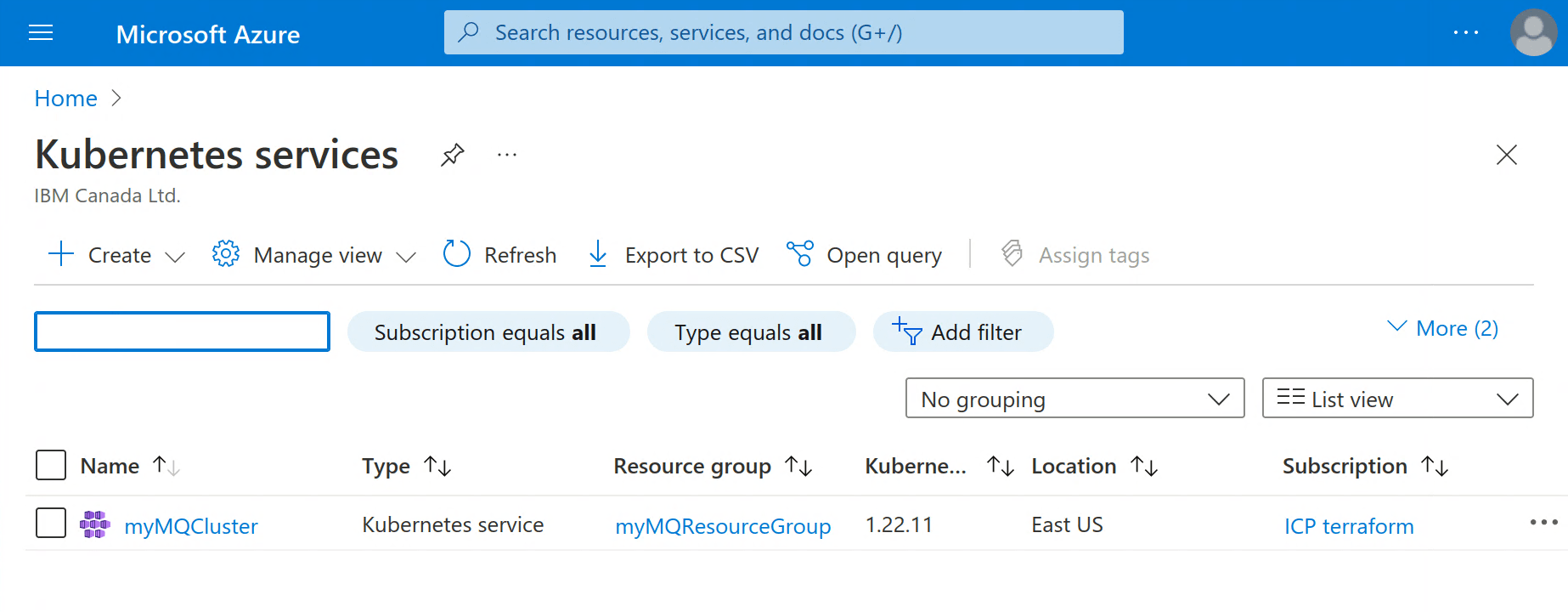Click the 'East US' location cell
This screenshot has width=1568, height=612.
pos(1067,524)
